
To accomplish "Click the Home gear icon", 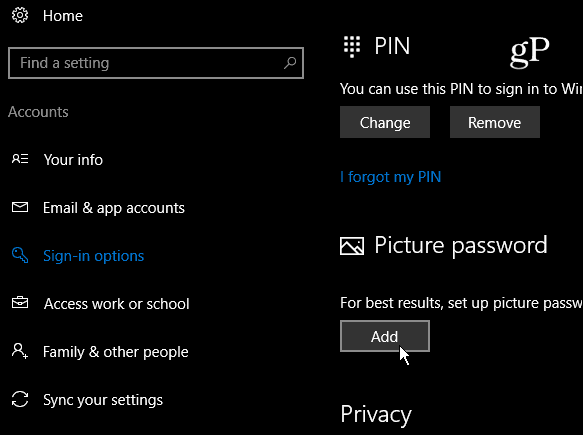I will coord(20,15).
